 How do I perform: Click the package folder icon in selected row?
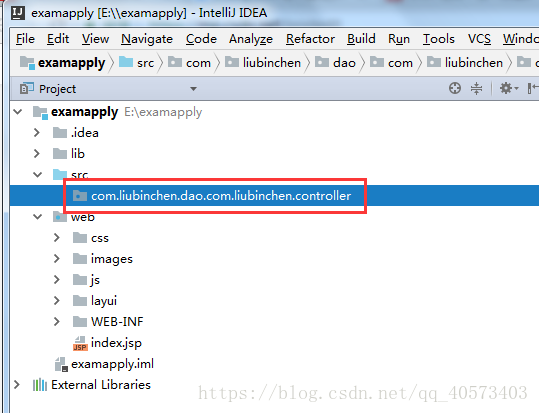point(80,196)
